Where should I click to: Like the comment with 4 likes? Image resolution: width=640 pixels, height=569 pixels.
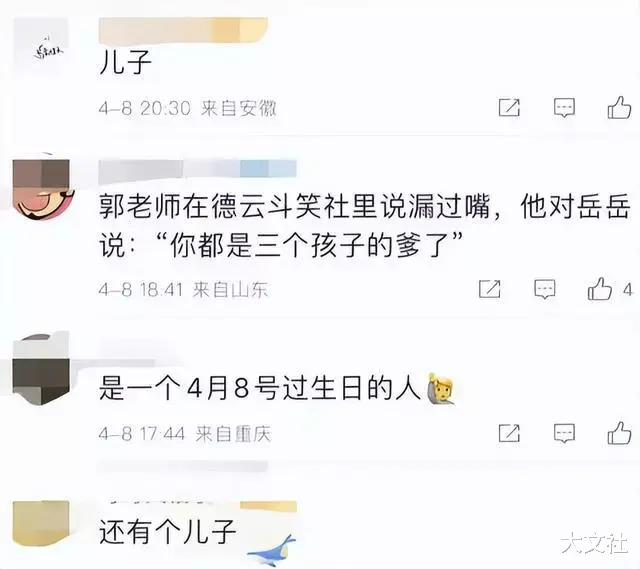[x=600, y=289]
